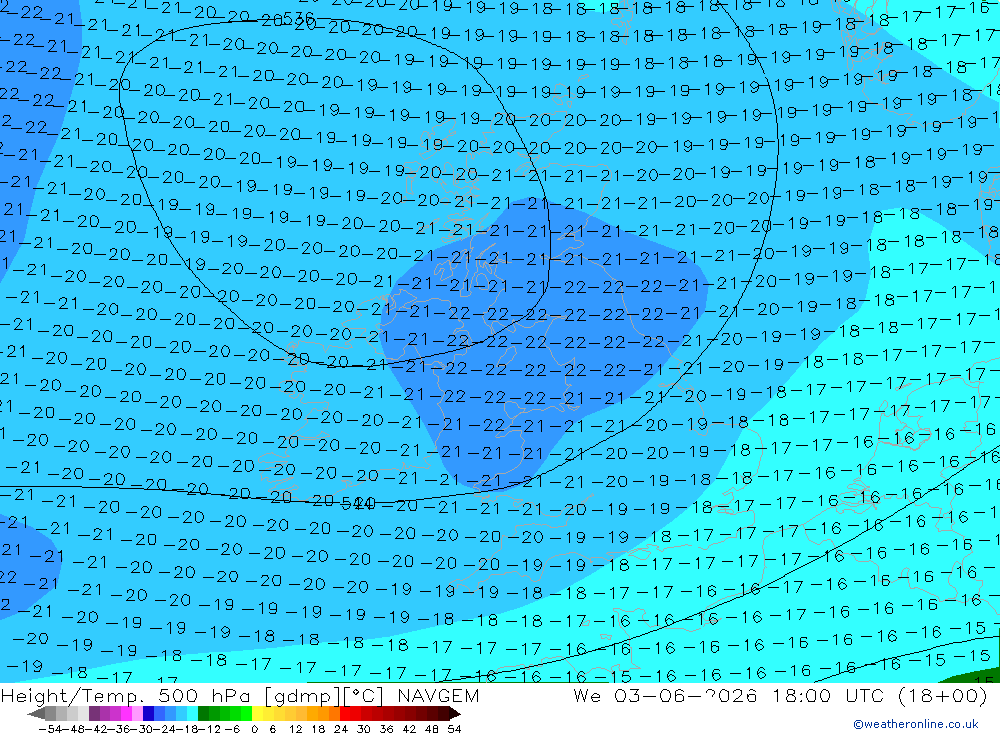Click the [gdmp] unit label
The width and height of the screenshot is (1000, 733).
tap(304, 696)
